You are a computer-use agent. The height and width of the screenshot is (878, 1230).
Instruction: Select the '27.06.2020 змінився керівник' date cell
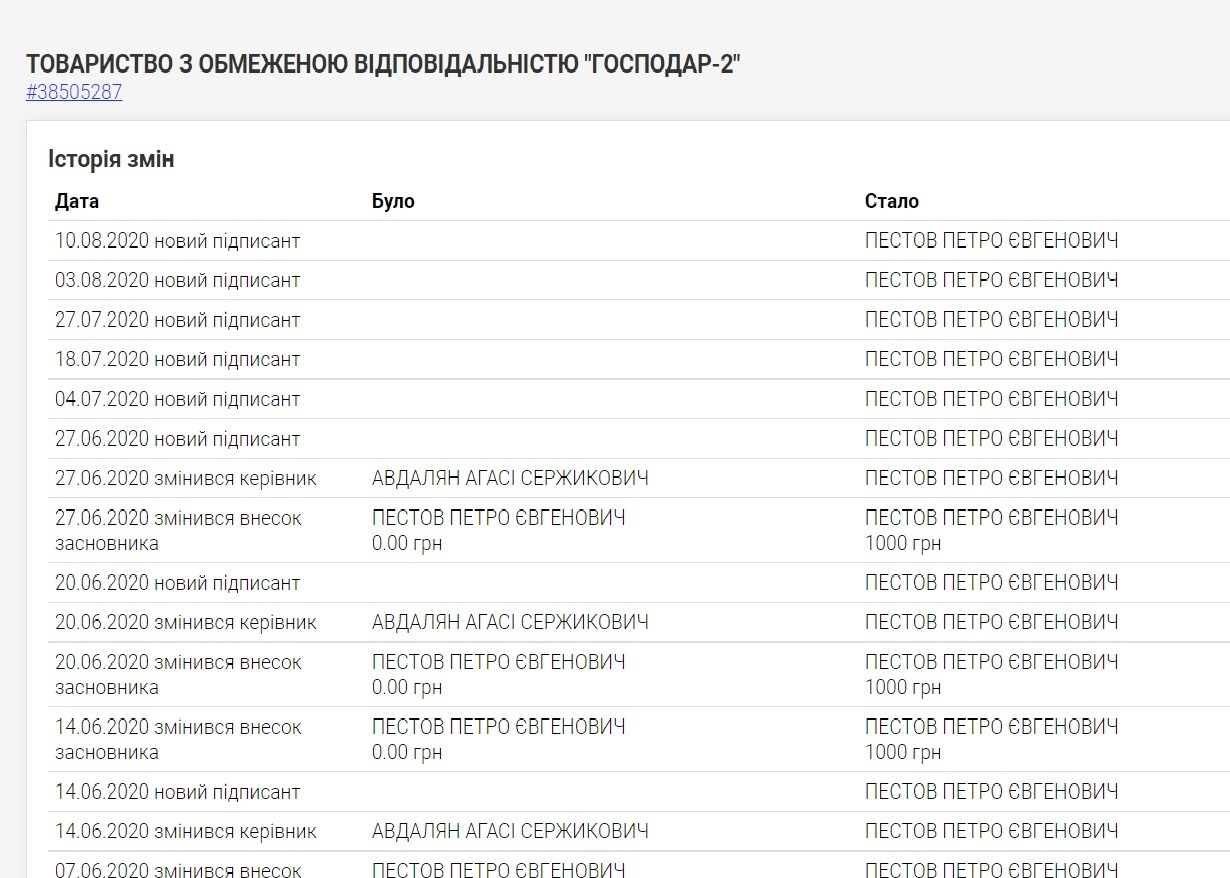(x=186, y=479)
